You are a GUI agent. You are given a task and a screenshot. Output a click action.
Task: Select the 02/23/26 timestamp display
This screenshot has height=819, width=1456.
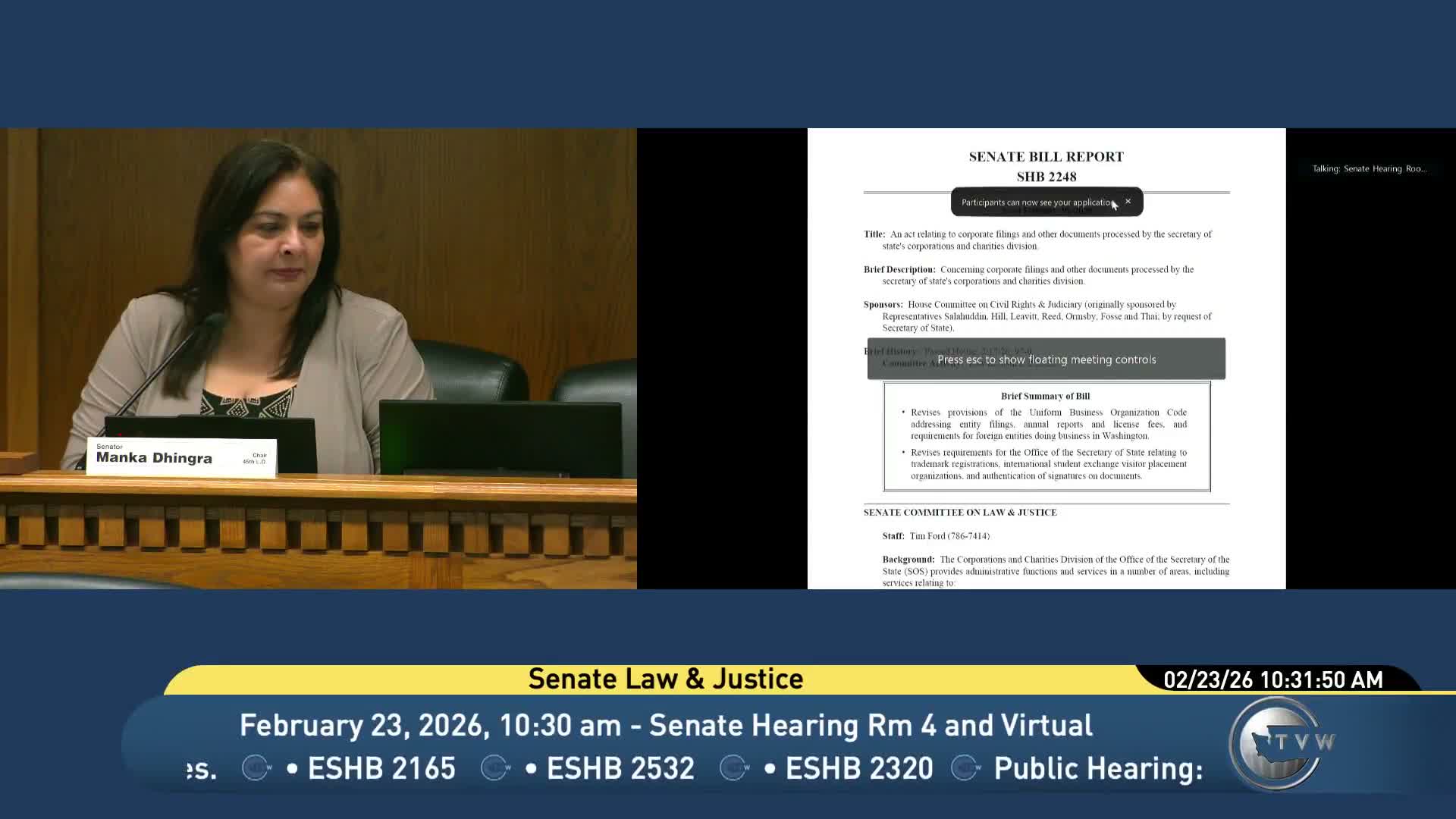(x=1276, y=680)
